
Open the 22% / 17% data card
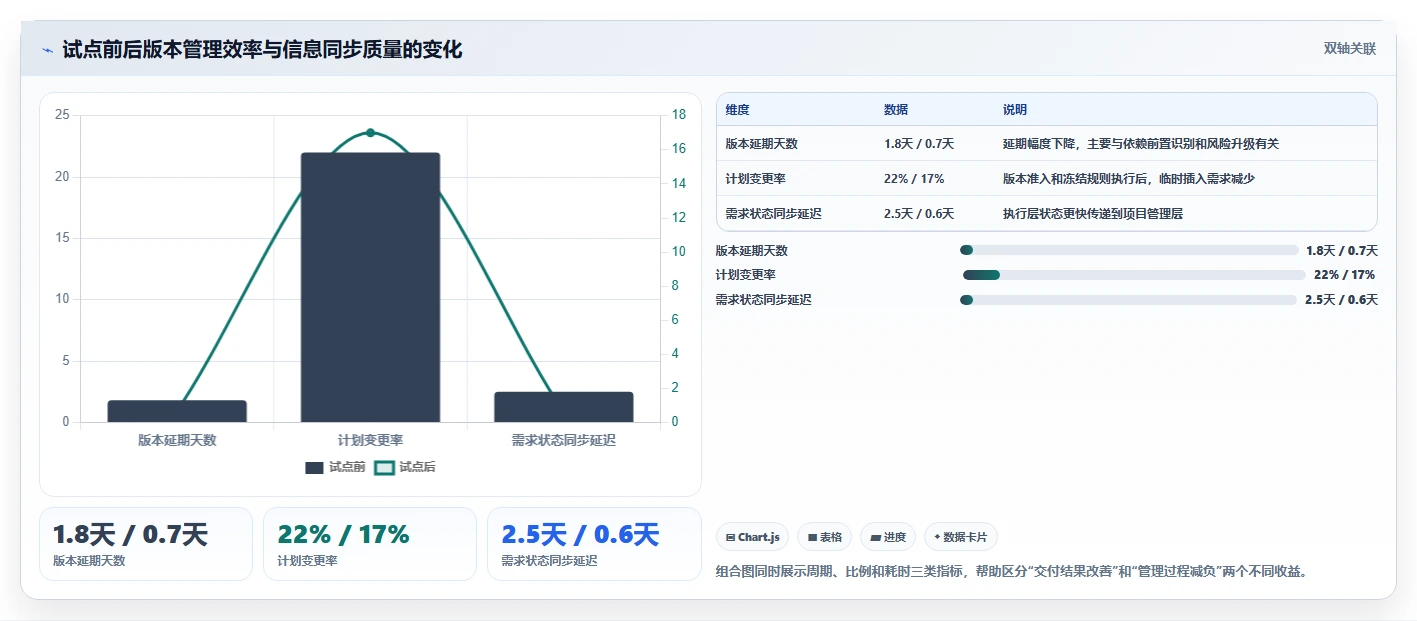[370, 544]
